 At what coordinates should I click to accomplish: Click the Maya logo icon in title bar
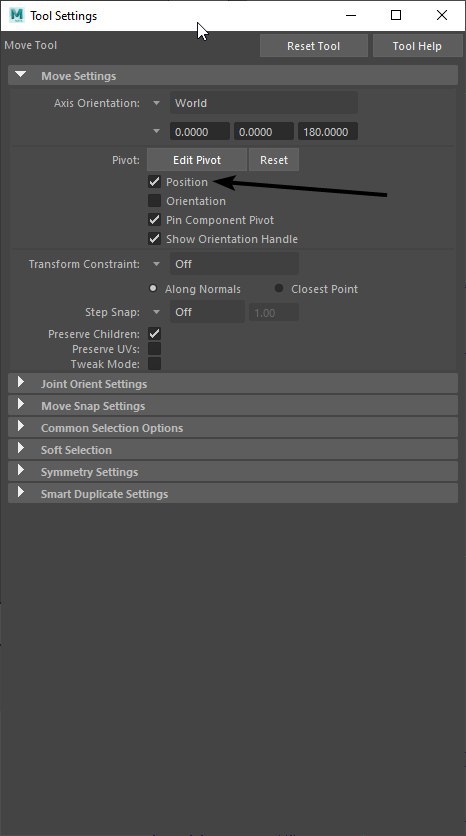click(17, 15)
